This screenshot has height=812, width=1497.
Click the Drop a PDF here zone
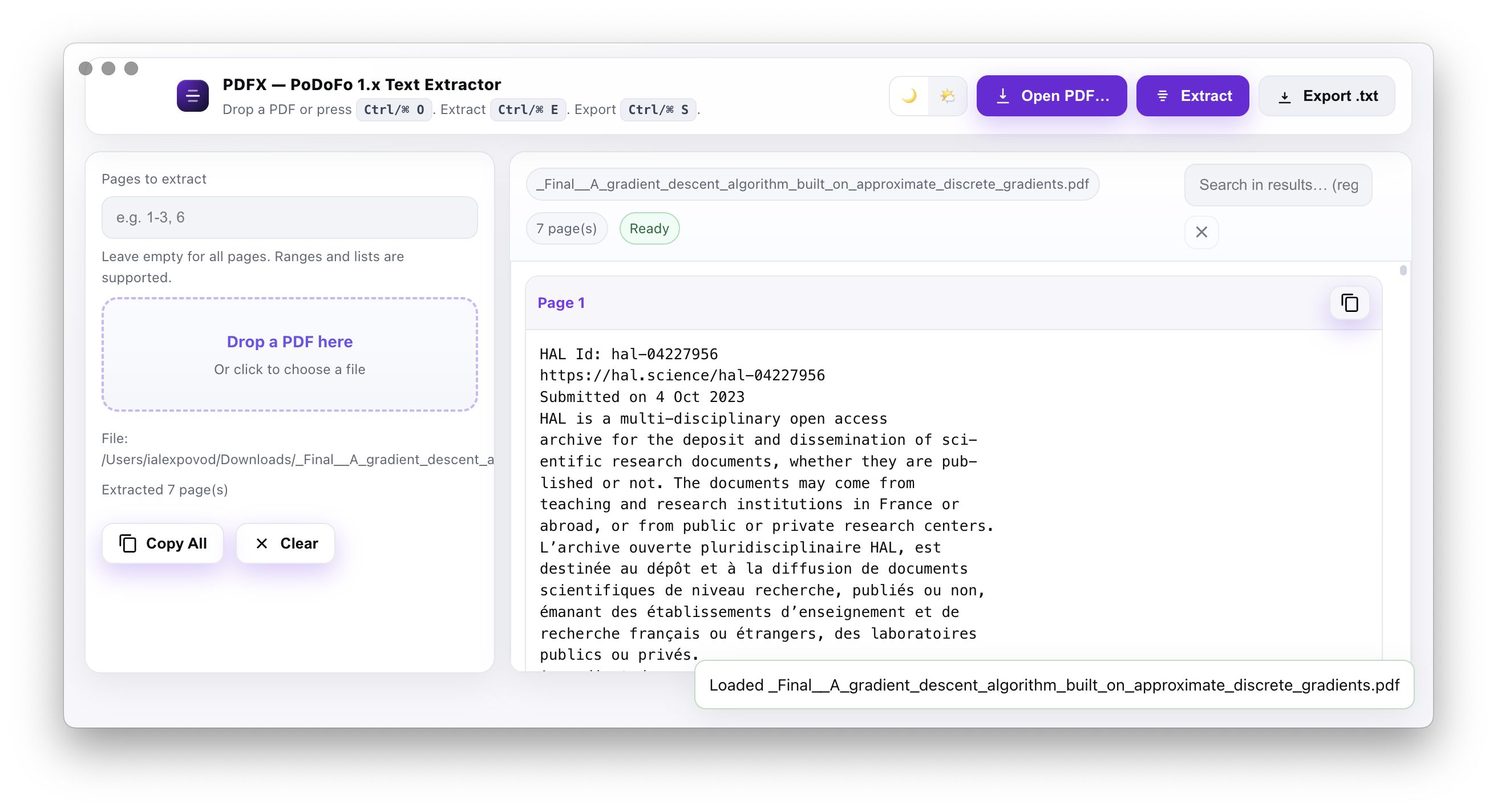289,354
